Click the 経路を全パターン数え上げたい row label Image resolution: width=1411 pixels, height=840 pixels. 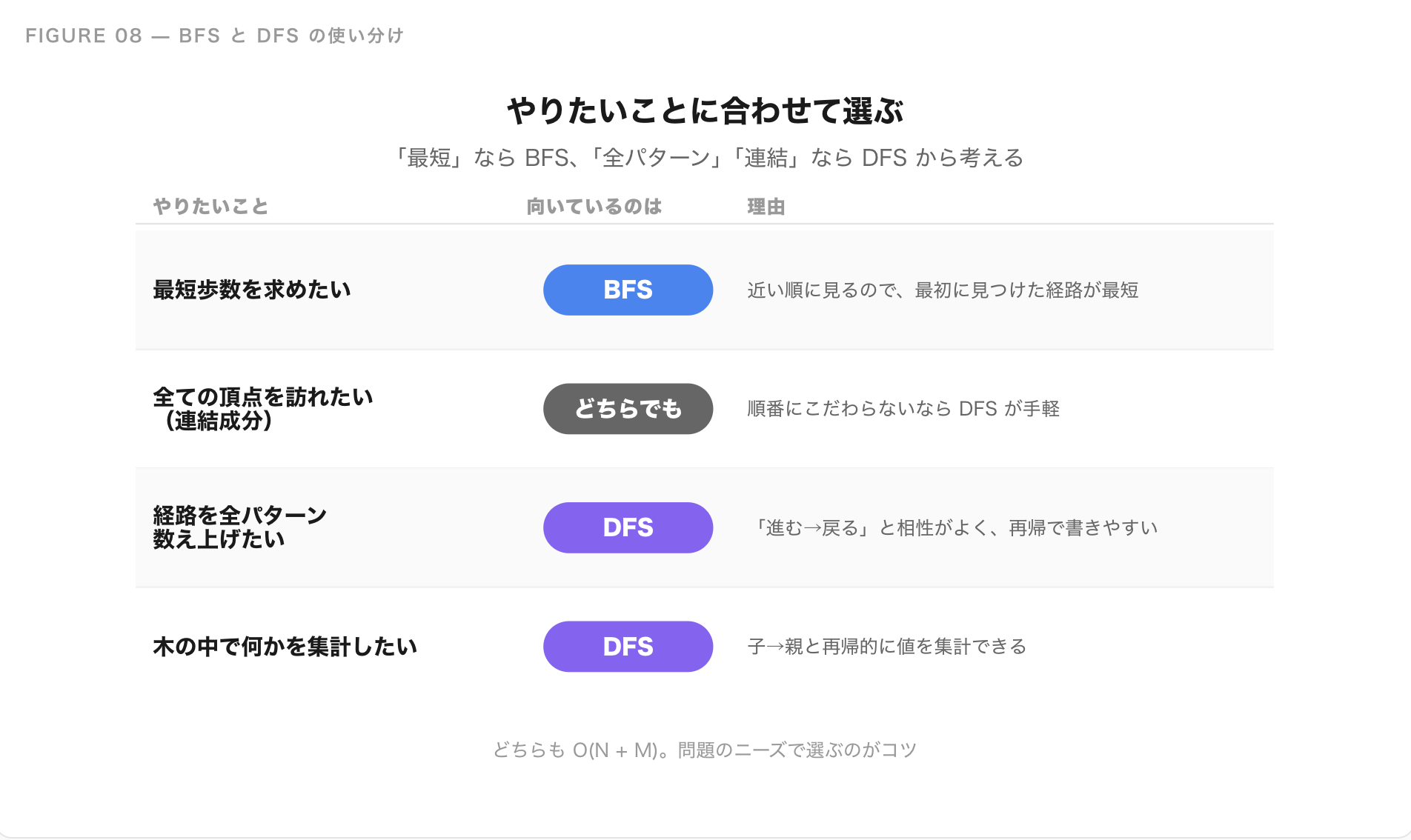[x=239, y=527]
